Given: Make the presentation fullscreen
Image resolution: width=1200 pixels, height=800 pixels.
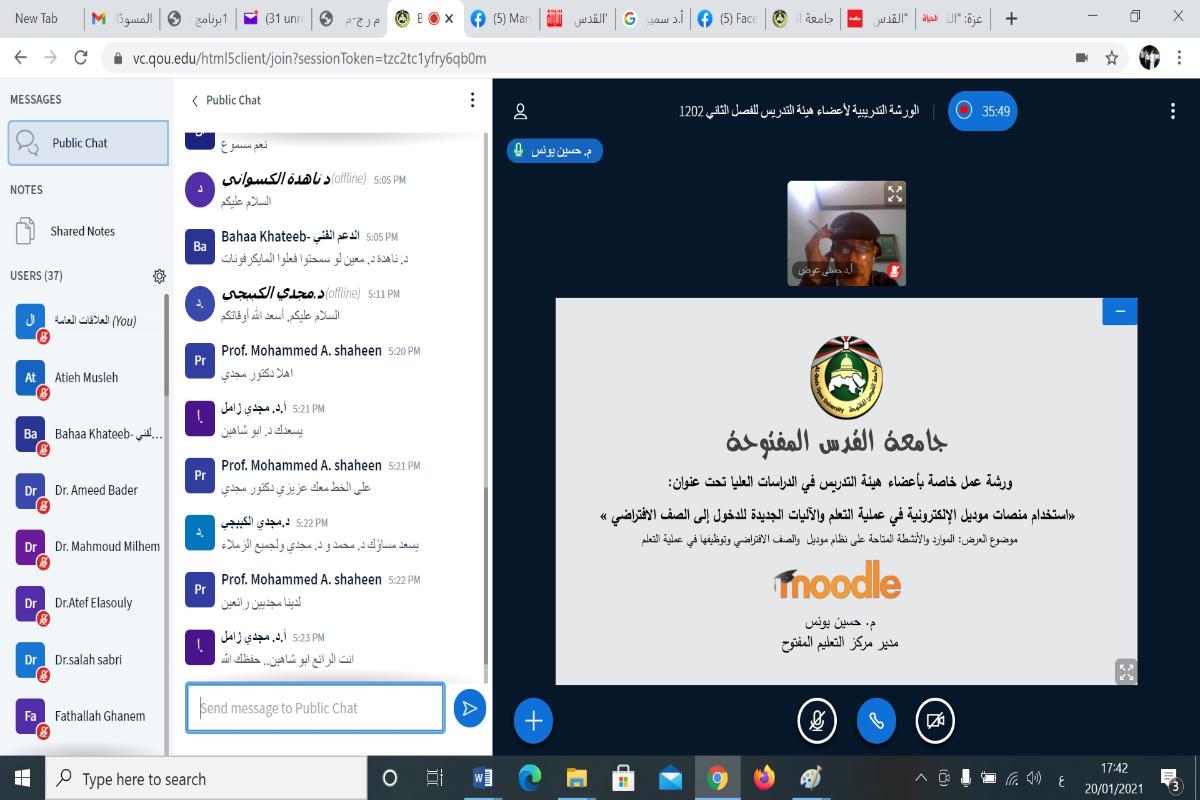Looking at the screenshot, I should [x=1126, y=671].
